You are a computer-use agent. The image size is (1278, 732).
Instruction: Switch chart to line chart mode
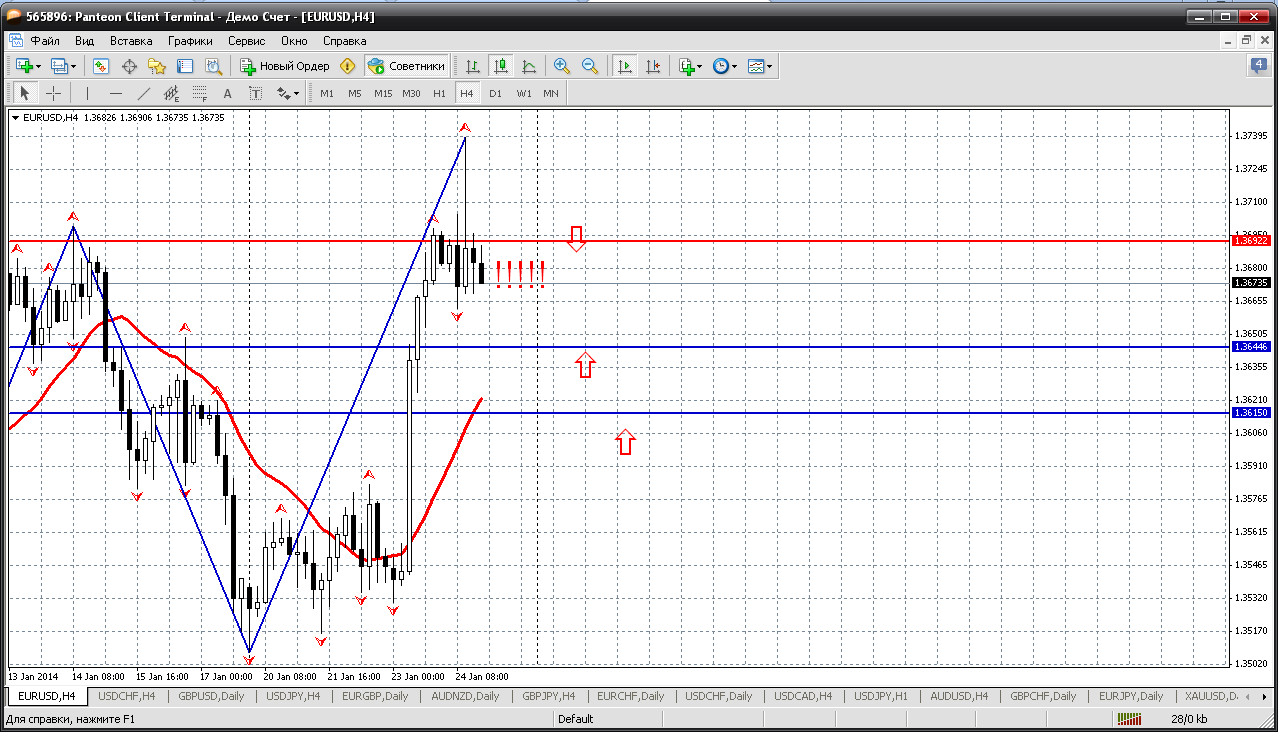529,66
